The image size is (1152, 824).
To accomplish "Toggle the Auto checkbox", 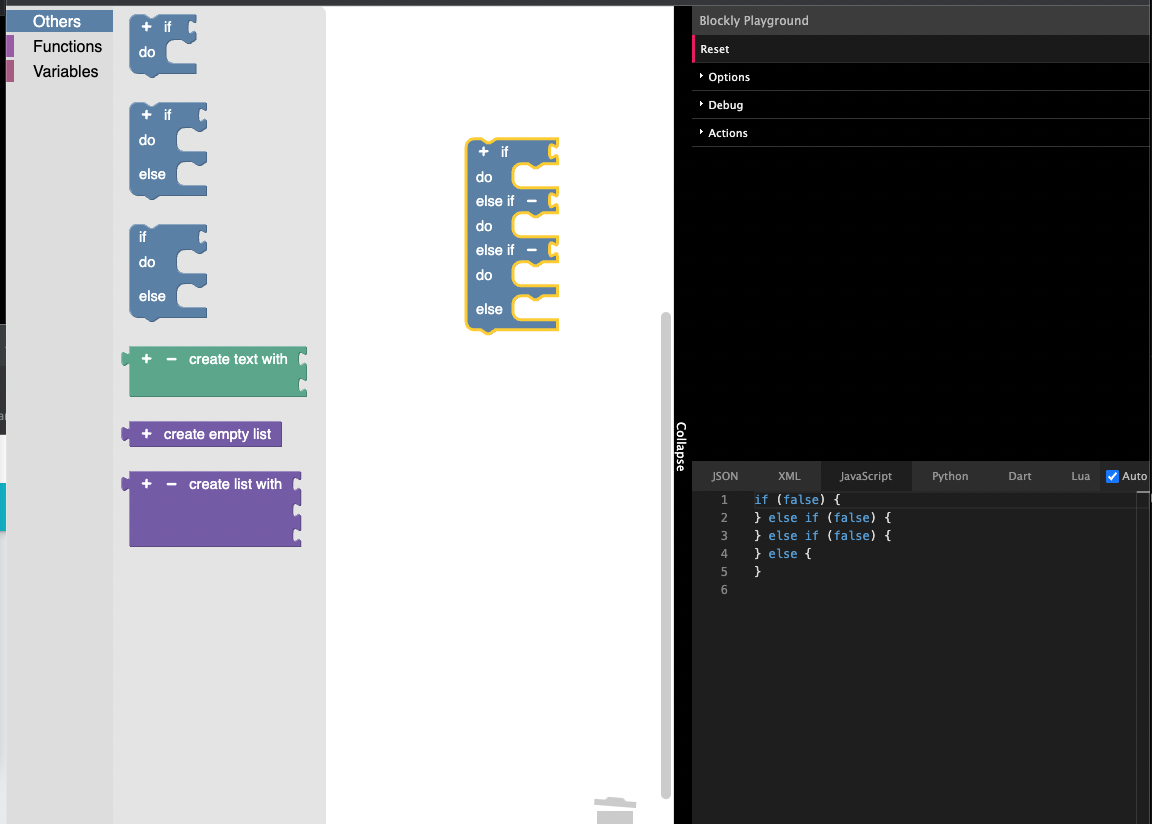I will (x=1112, y=476).
